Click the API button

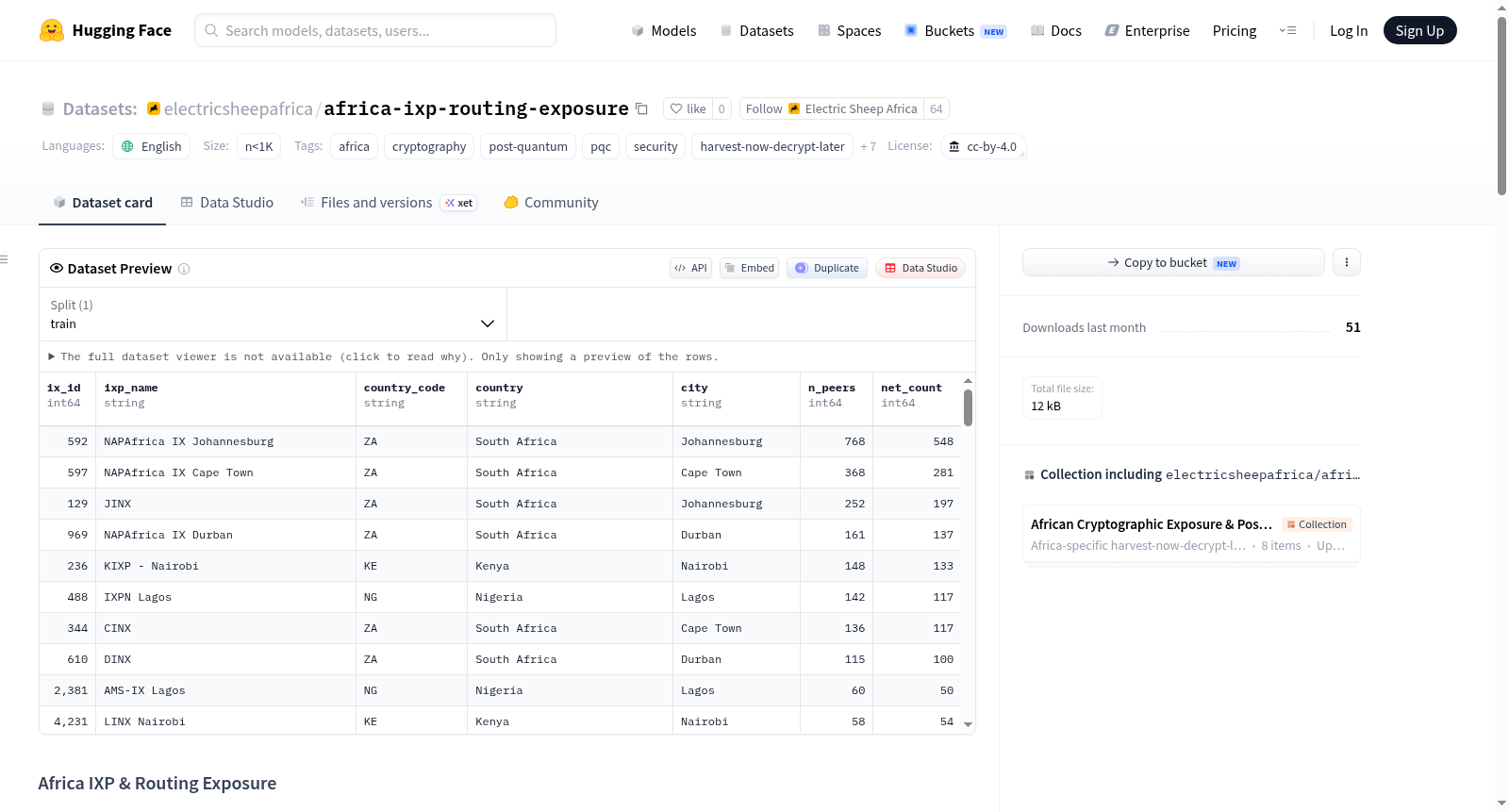click(x=690, y=268)
